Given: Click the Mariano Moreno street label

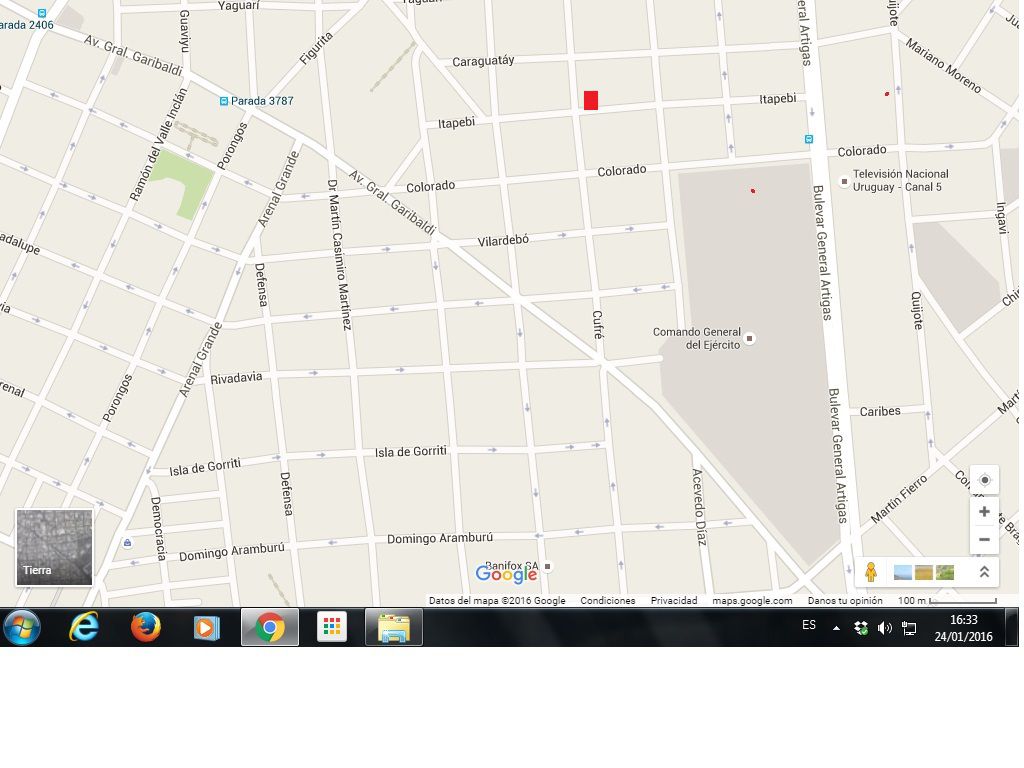Looking at the screenshot, I should pos(944,65).
